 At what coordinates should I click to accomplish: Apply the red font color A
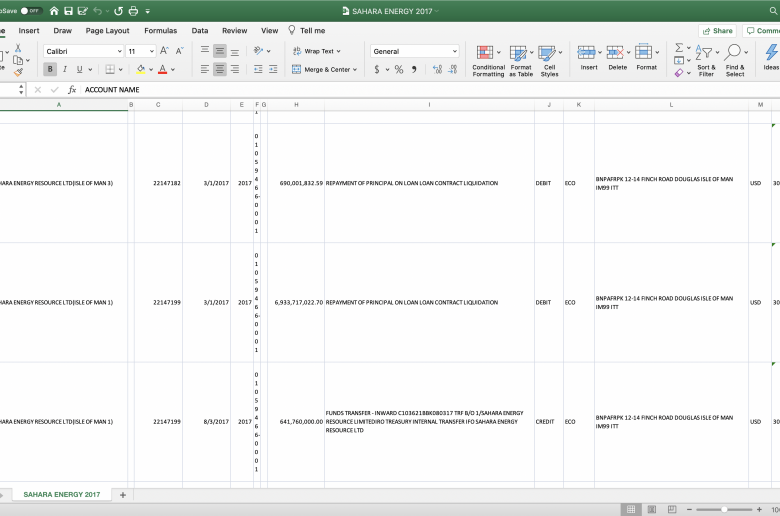(x=163, y=69)
